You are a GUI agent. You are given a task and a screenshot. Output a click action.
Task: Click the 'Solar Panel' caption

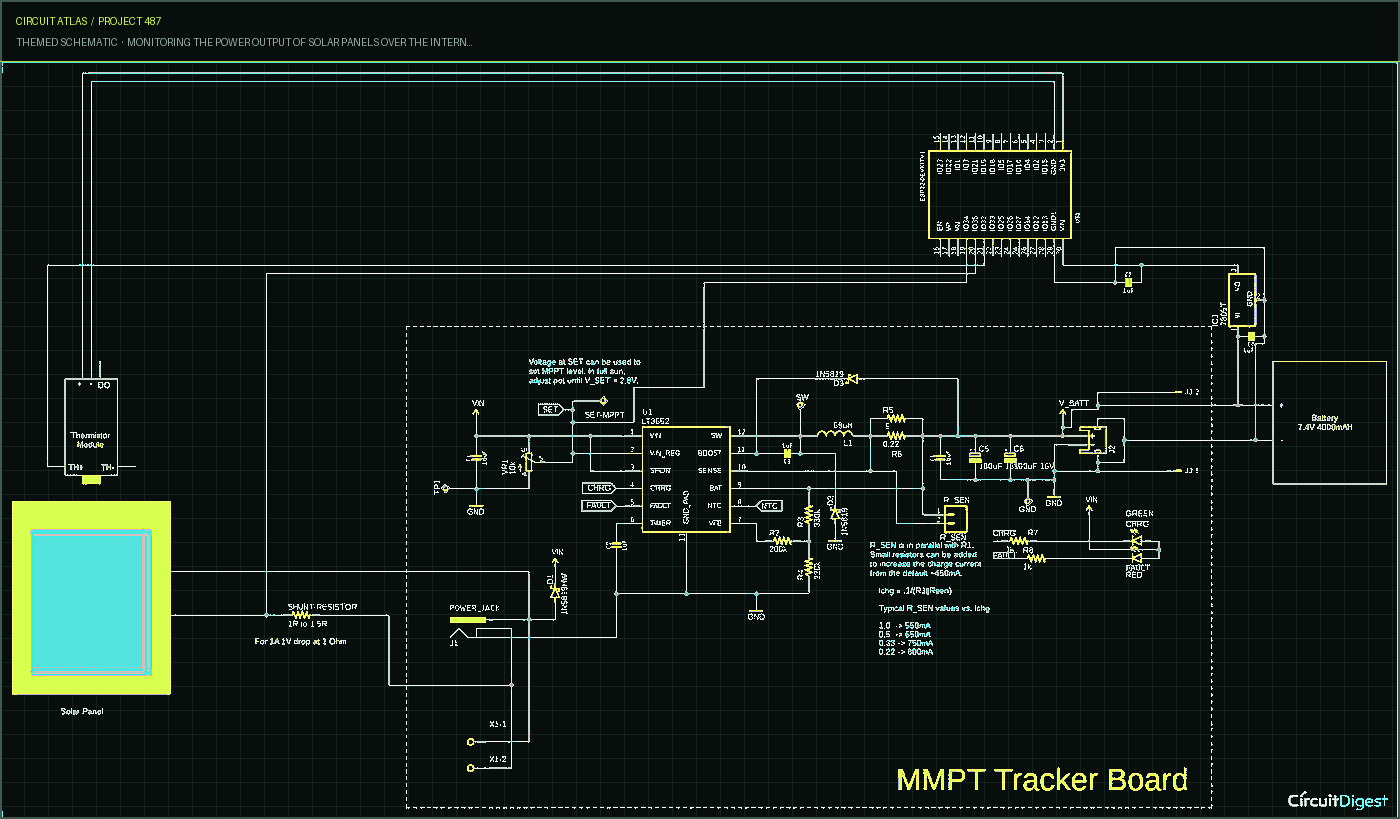[x=82, y=712]
